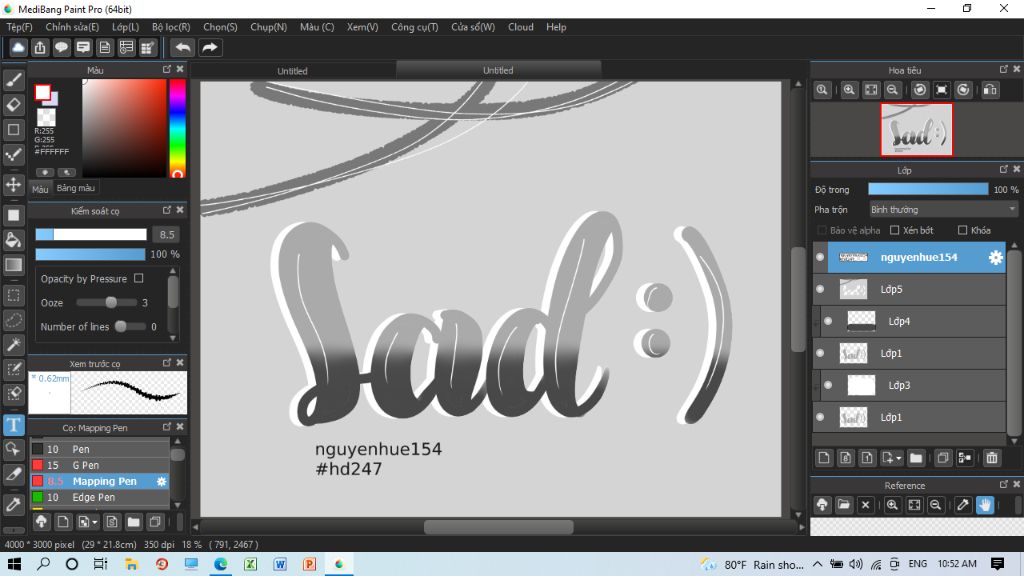
Task: Switch to the first Untitled tab
Action: 292,71
